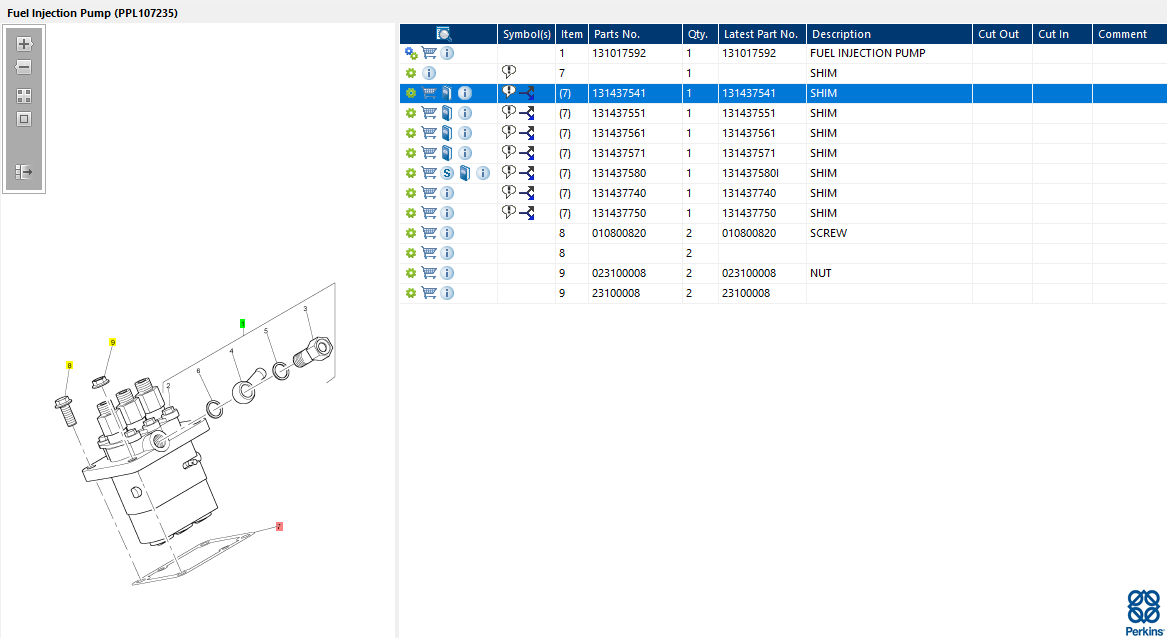Show info for blank item 8 row
1167x638 pixels.
447,253
